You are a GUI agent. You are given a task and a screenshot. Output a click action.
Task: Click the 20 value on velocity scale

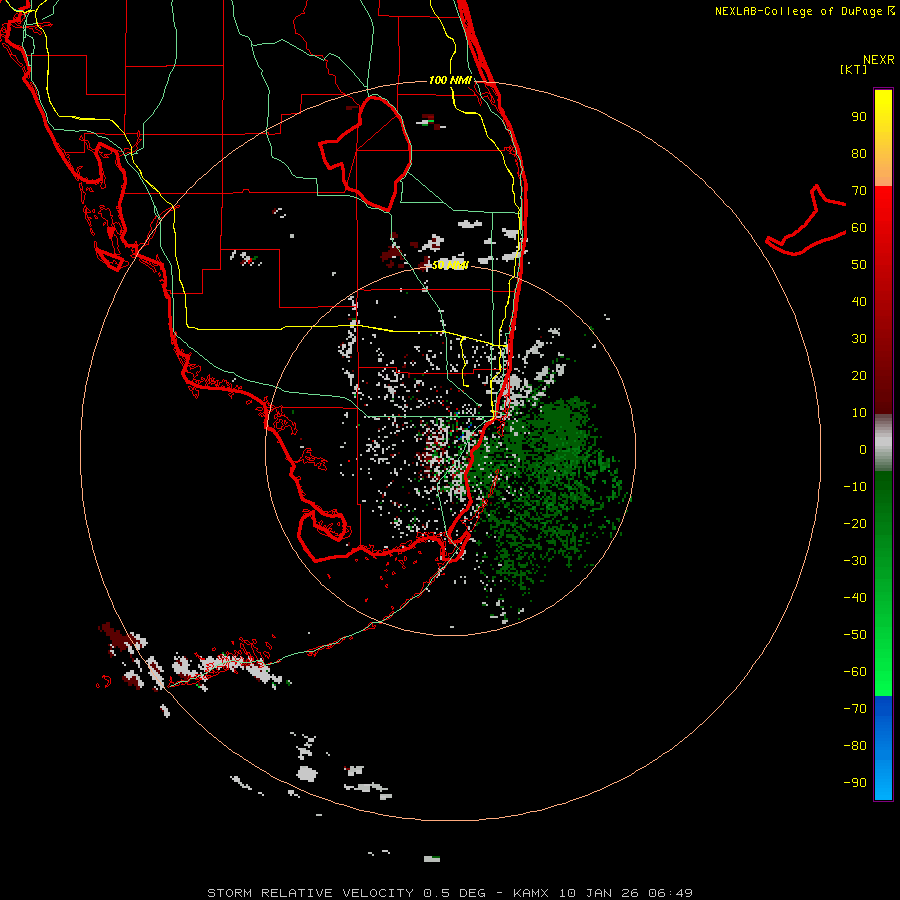click(x=859, y=375)
